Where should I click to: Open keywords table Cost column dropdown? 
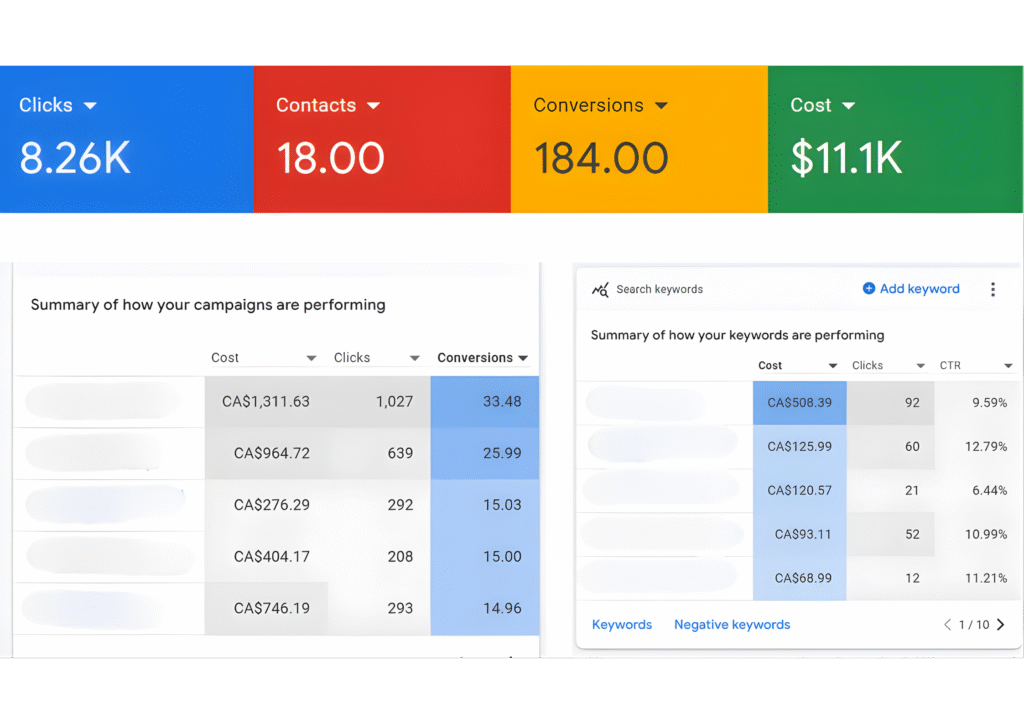tap(832, 366)
